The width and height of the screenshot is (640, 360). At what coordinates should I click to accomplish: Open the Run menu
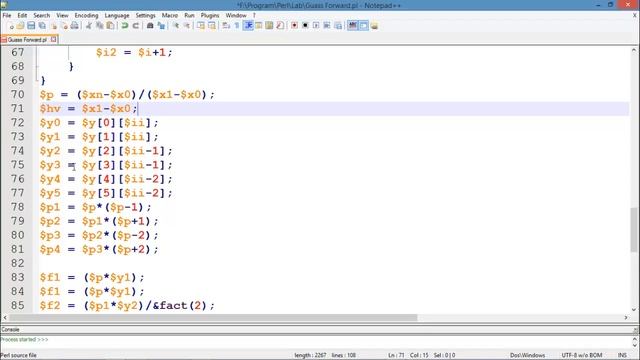pyautogui.click(x=189, y=16)
